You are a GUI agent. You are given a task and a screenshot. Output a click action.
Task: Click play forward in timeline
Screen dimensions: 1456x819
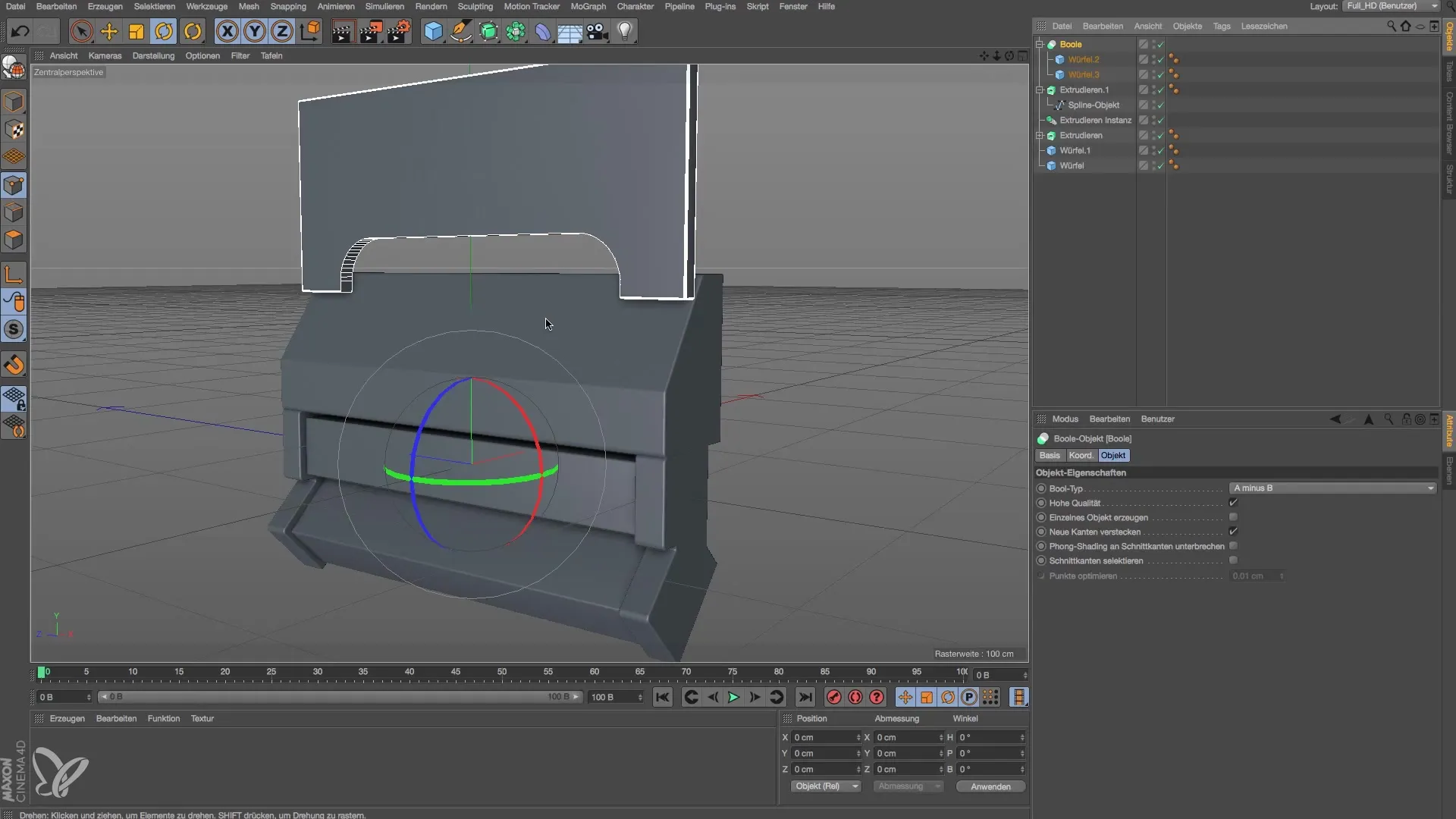coord(733,697)
